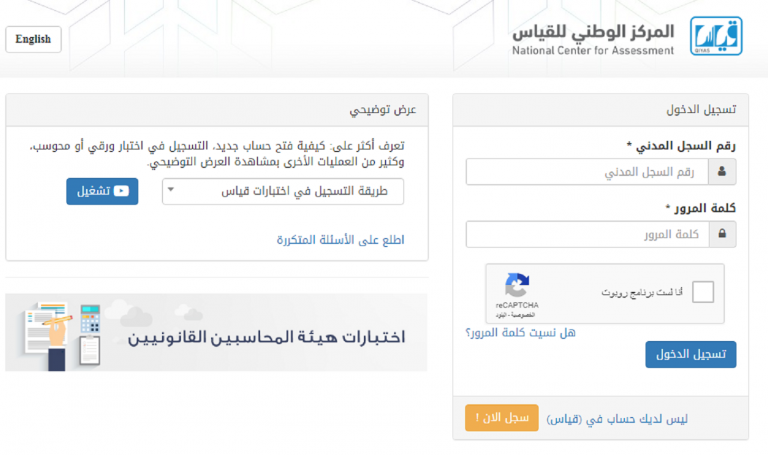Image resolution: width=768 pixels, height=455 pixels.
Task: Click the clipboard illustration in the banner
Action: pos(90,351)
